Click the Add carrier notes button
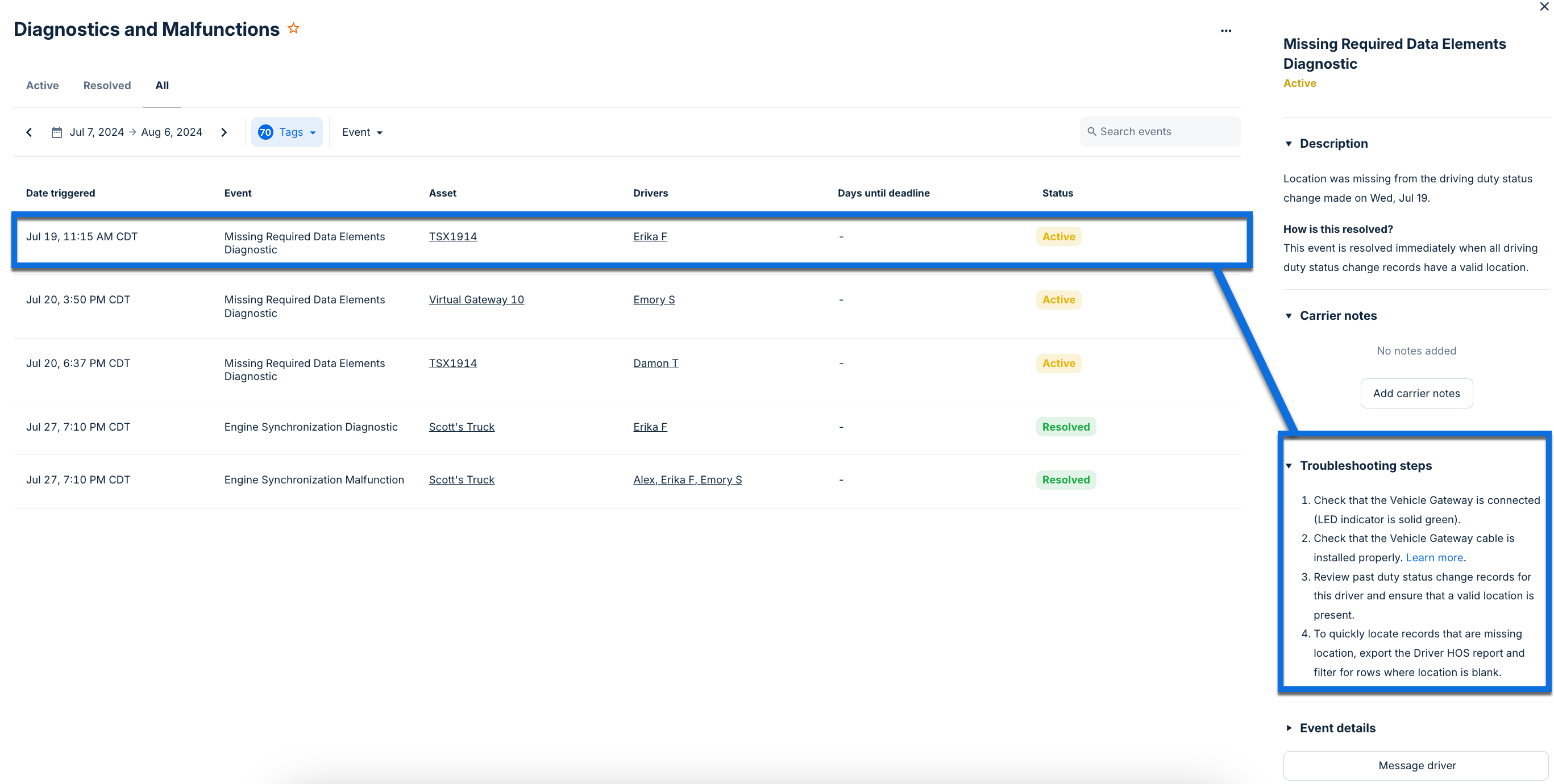 1416,393
